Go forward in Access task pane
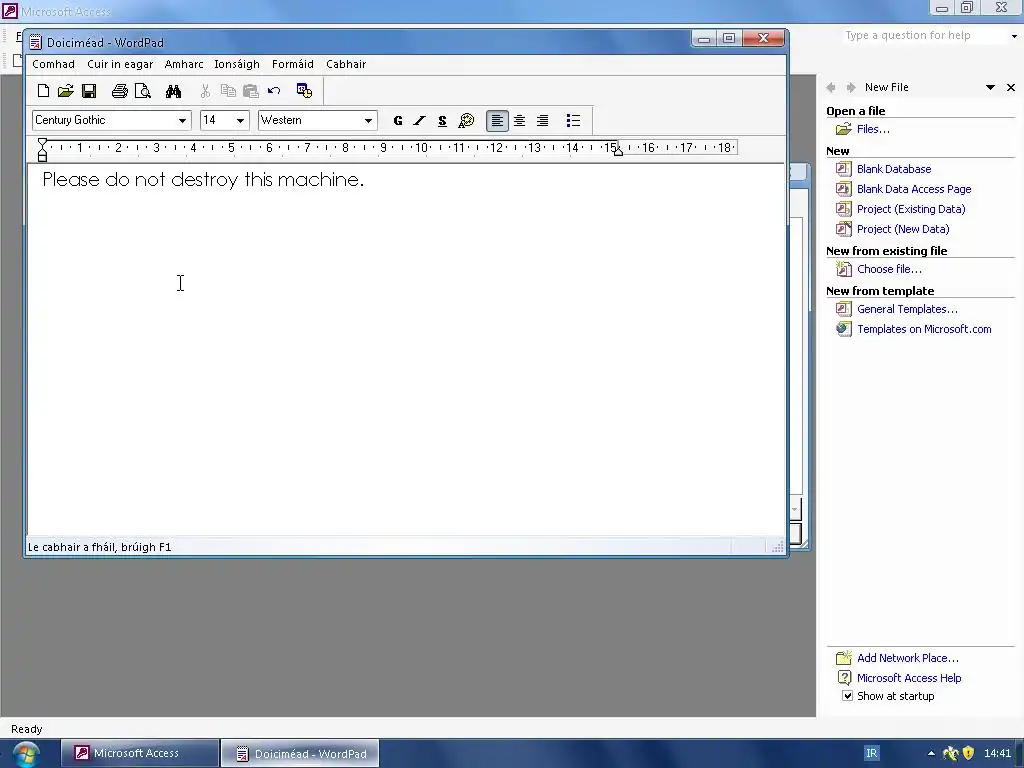Image resolution: width=1024 pixels, height=768 pixels. 850,87
